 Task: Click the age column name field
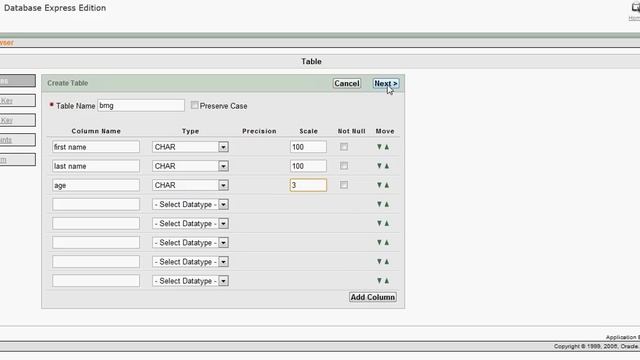click(96, 185)
